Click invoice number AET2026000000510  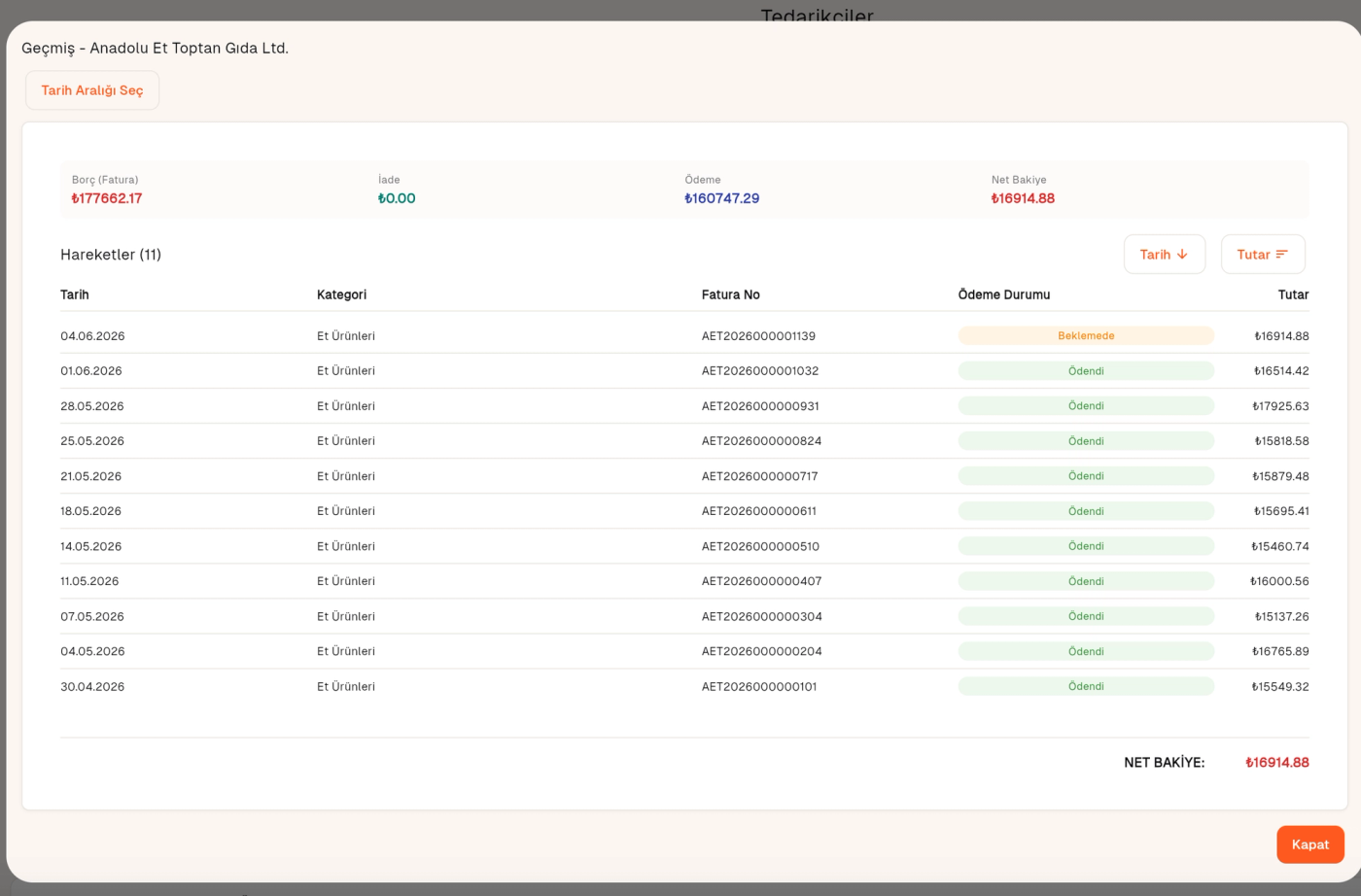point(760,546)
